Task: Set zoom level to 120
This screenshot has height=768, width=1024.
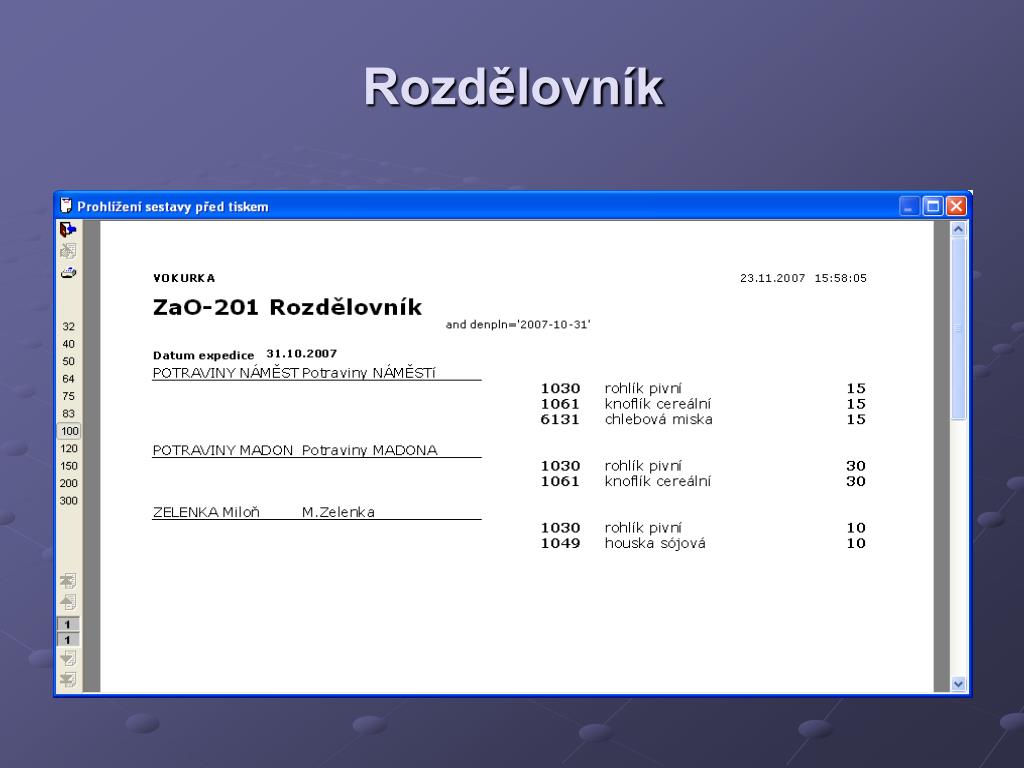Action: pyautogui.click(x=69, y=449)
